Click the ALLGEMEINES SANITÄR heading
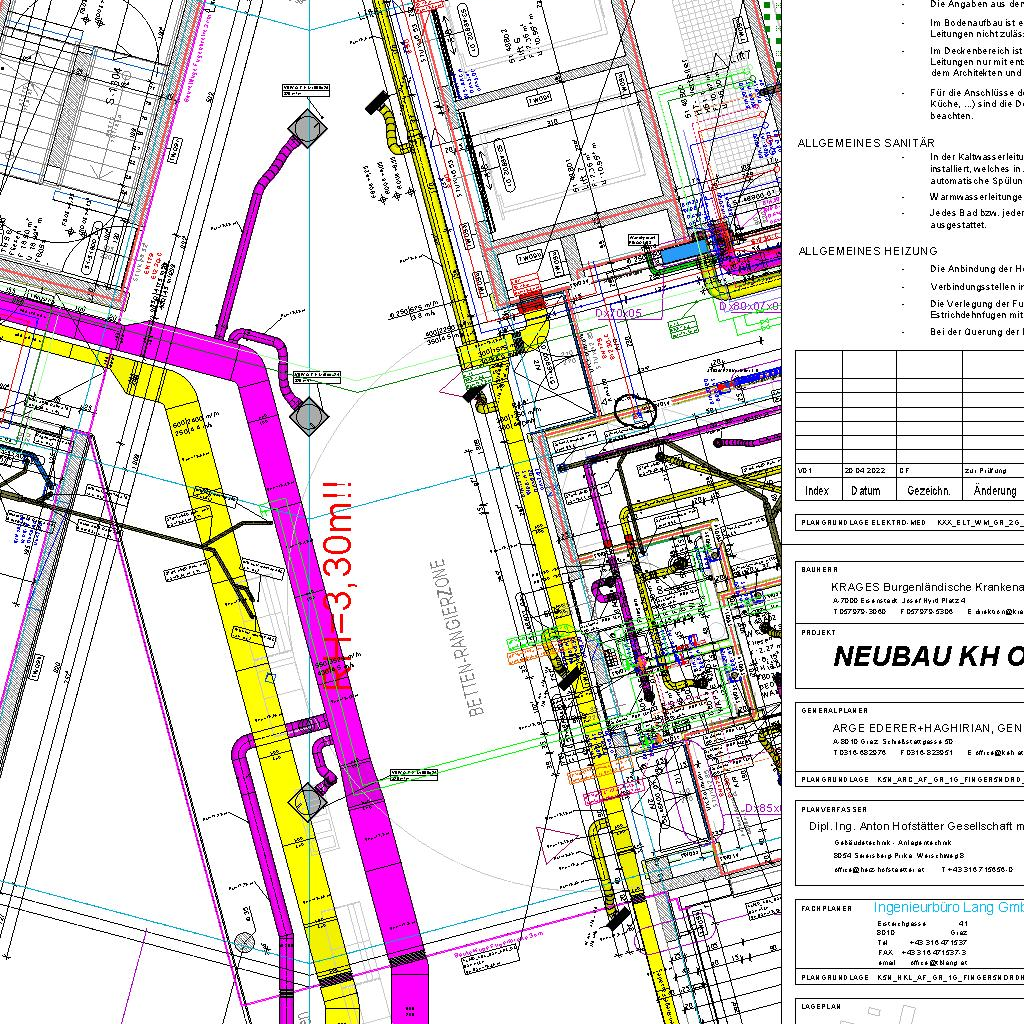The width and height of the screenshot is (1024, 1024). (x=866, y=144)
